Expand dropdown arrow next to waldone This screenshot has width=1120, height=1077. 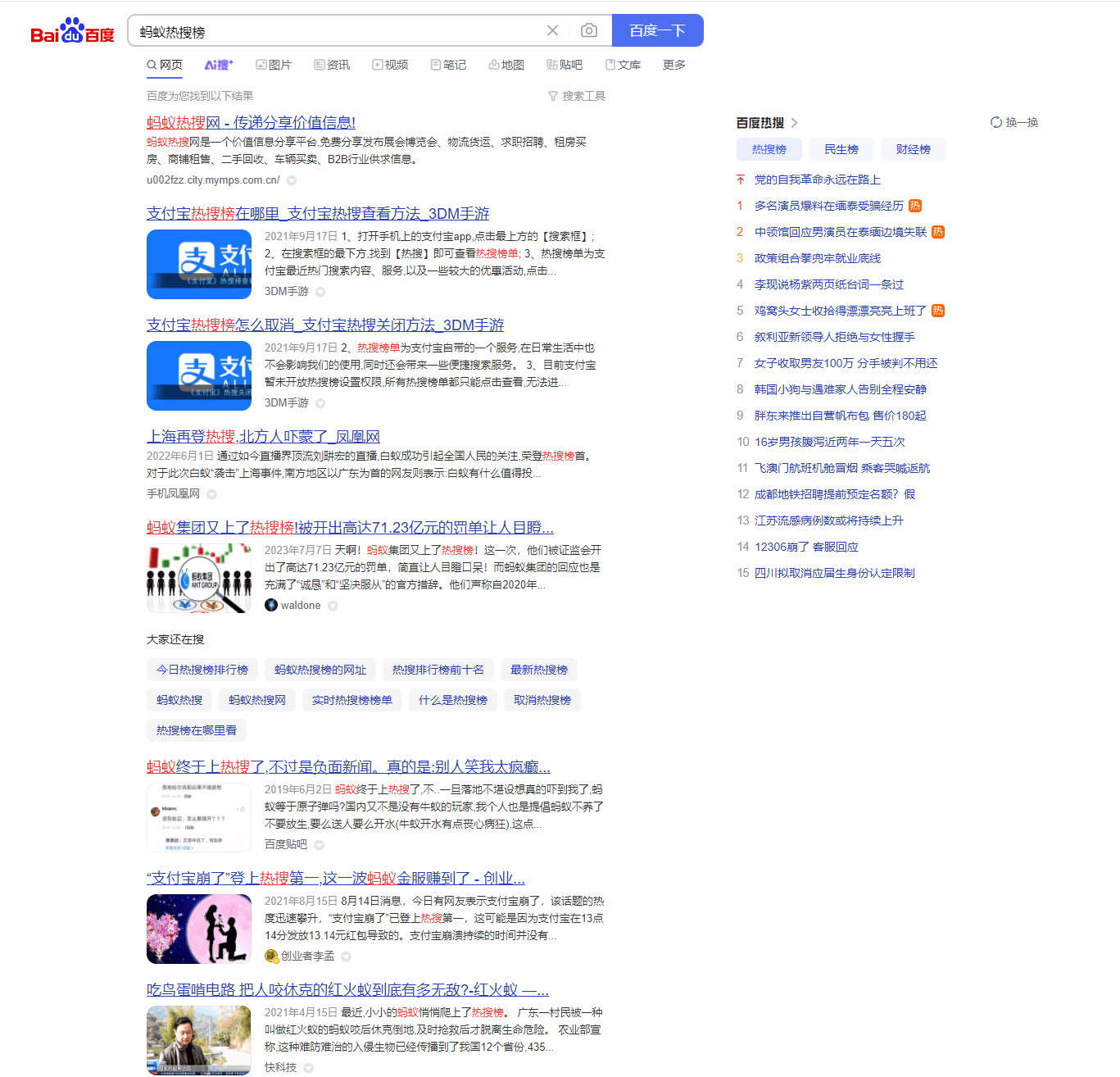coord(333,606)
